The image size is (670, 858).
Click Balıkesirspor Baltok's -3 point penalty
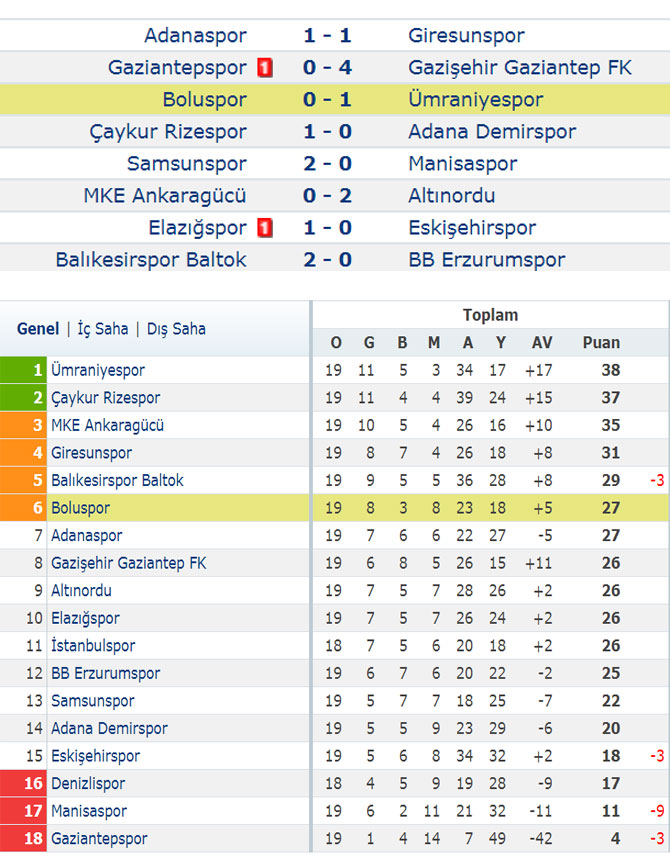click(657, 480)
